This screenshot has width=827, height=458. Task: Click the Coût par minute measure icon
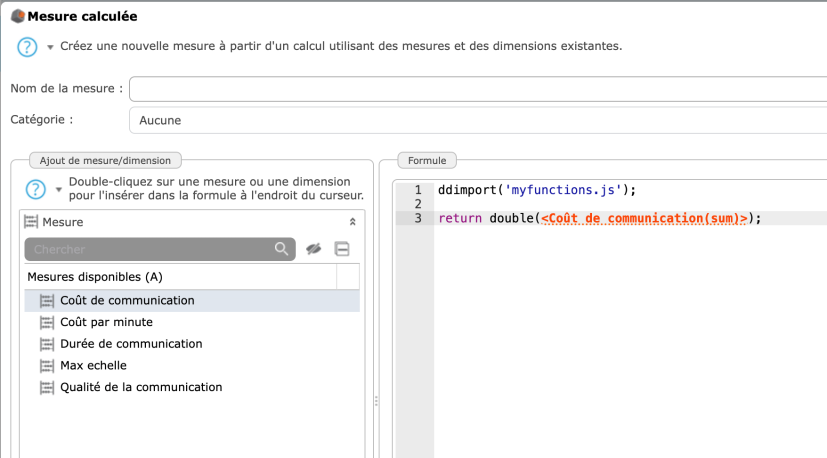click(x=46, y=322)
